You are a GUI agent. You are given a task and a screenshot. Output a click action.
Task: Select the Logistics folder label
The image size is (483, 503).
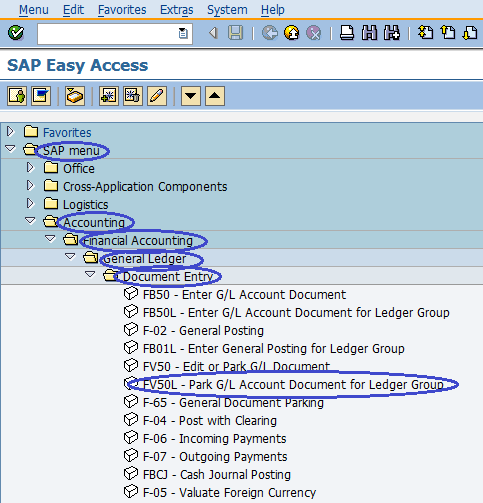(86, 205)
